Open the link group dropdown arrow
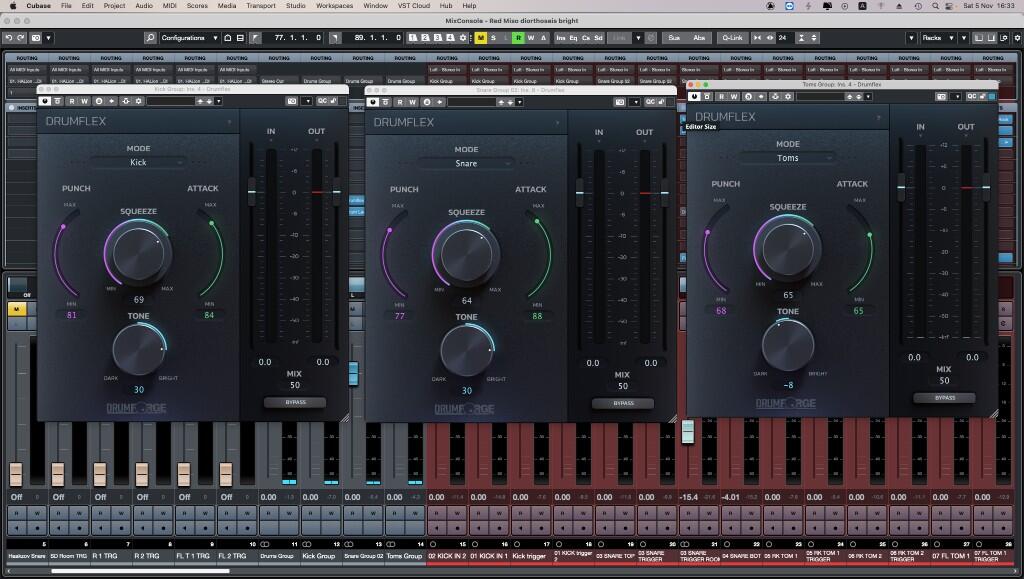The width and height of the screenshot is (1024, 579). 638,38
